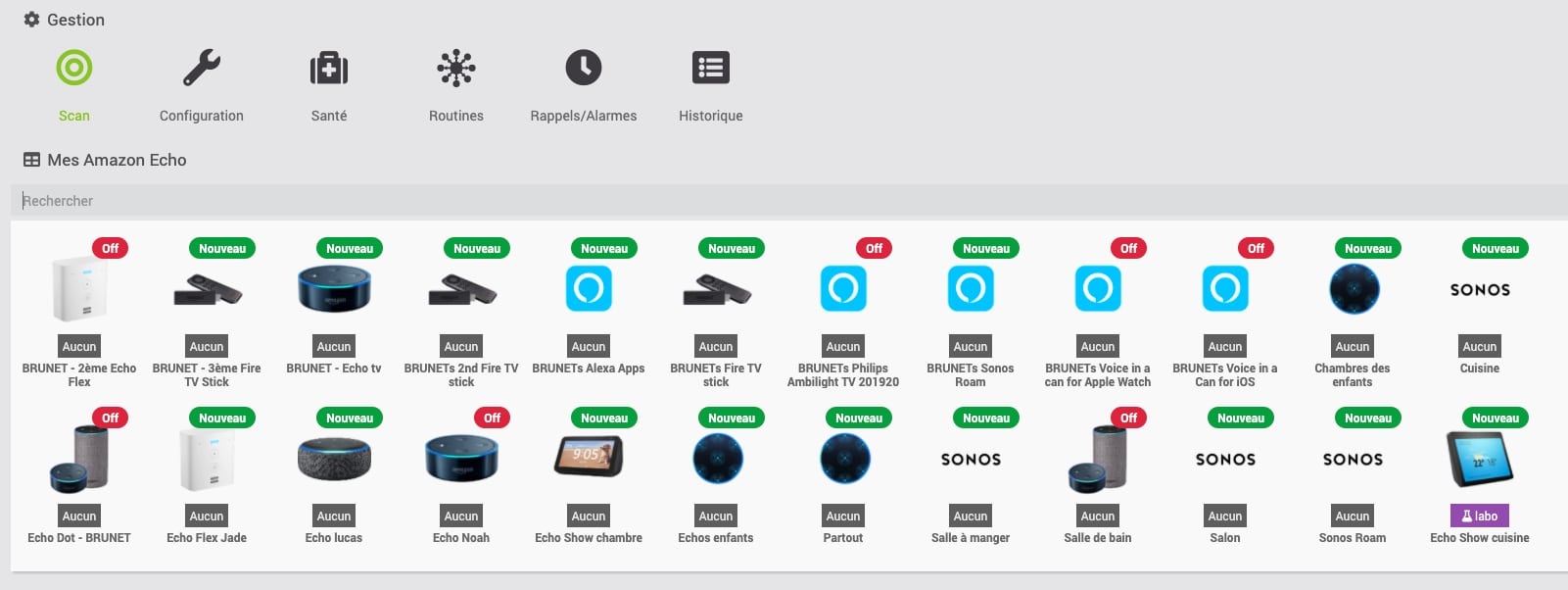
Task: Click Aucun tag under Chambres des enfants
Action: (1353, 346)
